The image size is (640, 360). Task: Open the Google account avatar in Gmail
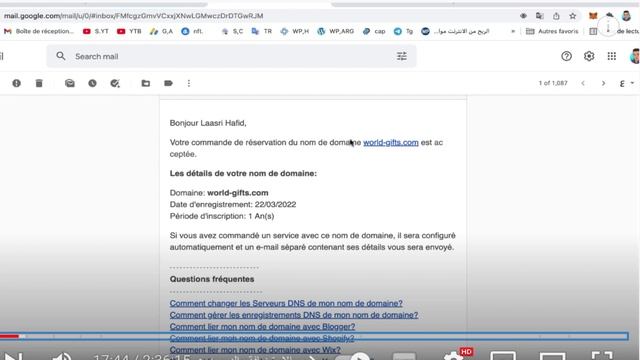pos(635,56)
